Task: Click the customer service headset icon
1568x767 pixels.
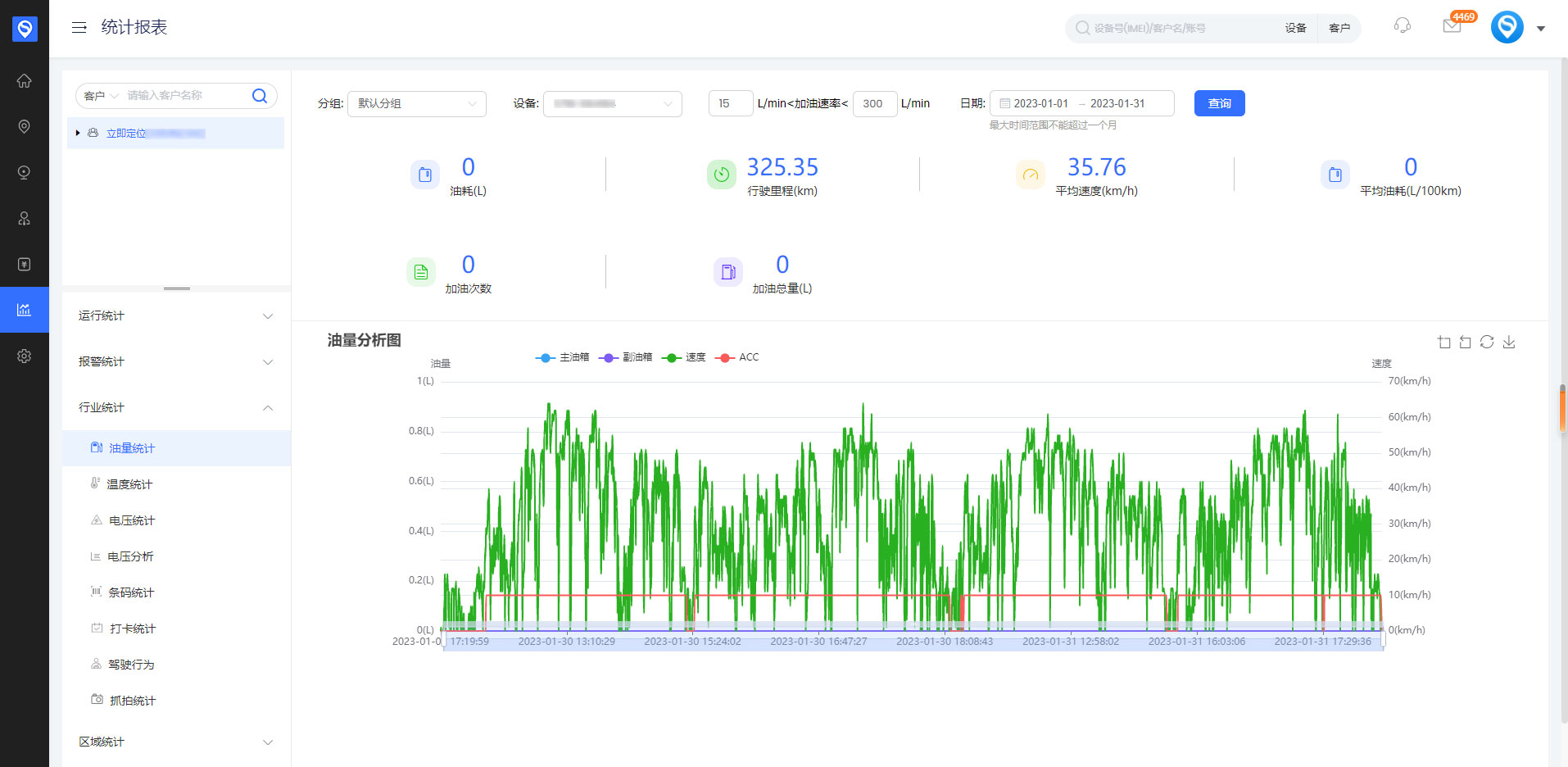Action: pos(1403,26)
